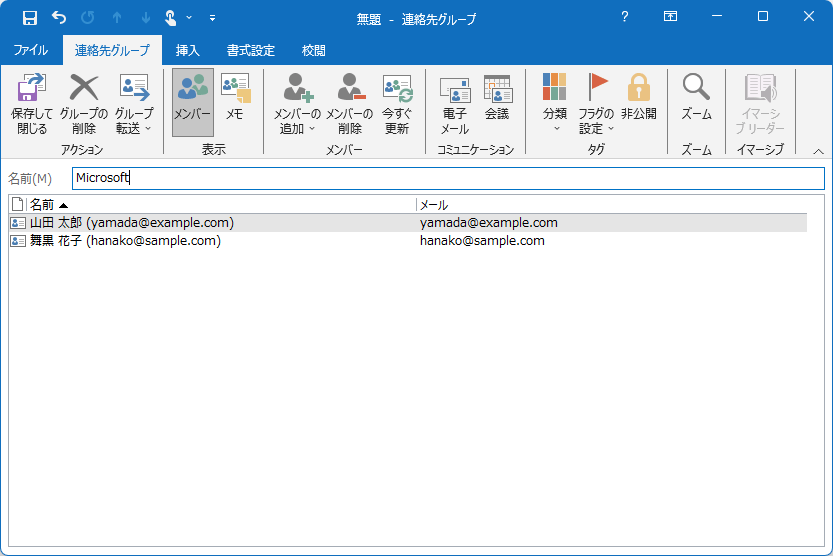Go to next item arrow

tap(146, 18)
